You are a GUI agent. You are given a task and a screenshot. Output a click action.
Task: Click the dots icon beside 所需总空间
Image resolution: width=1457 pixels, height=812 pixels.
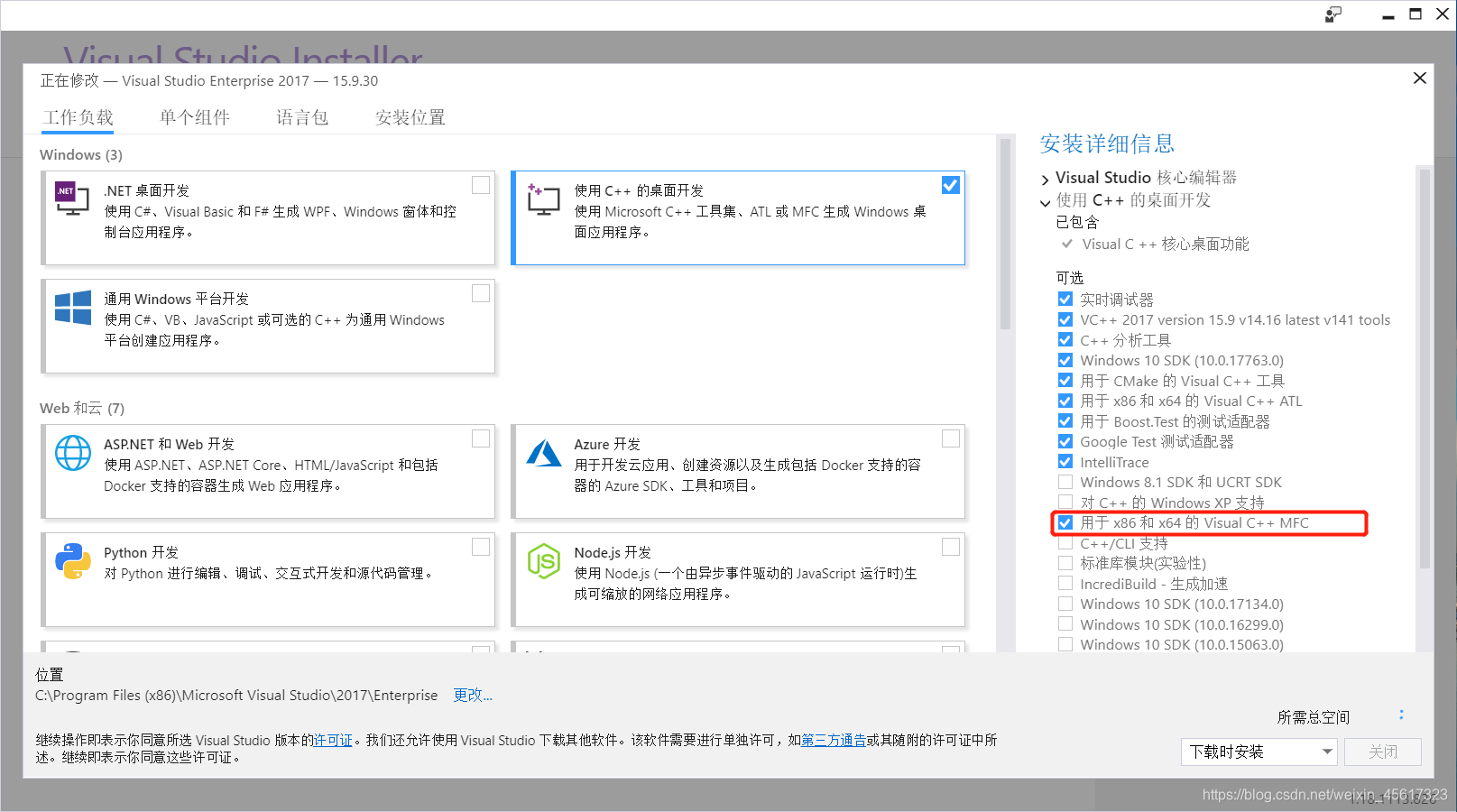coord(1401,715)
